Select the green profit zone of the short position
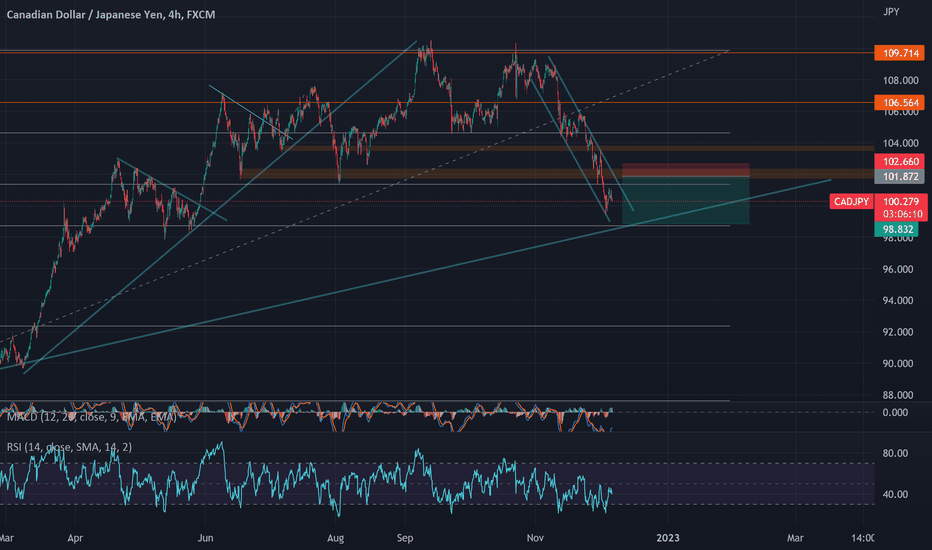932x550 pixels. [x=685, y=200]
